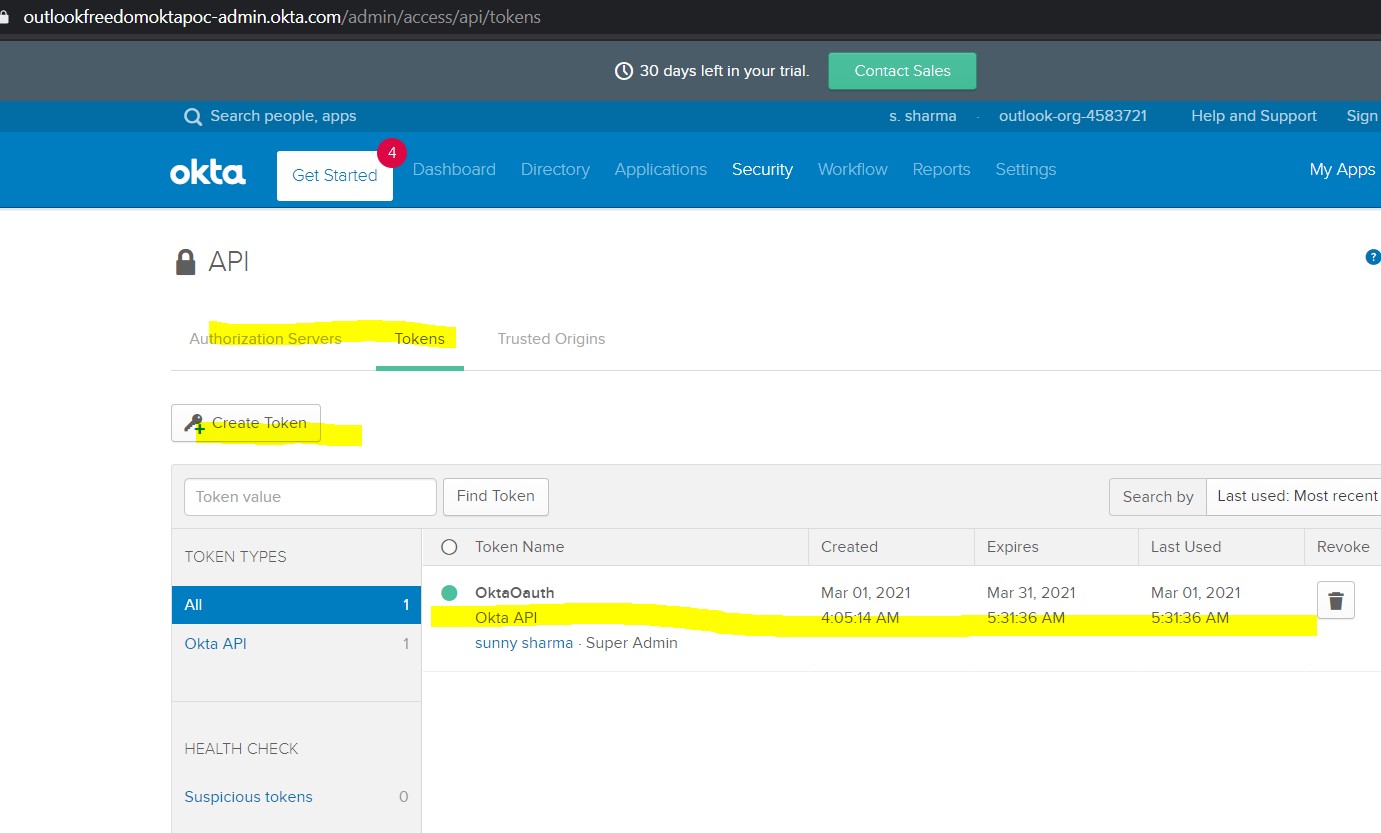Switch to Trusted Origins tab
Viewport: 1381px width, 833px height.
551,338
